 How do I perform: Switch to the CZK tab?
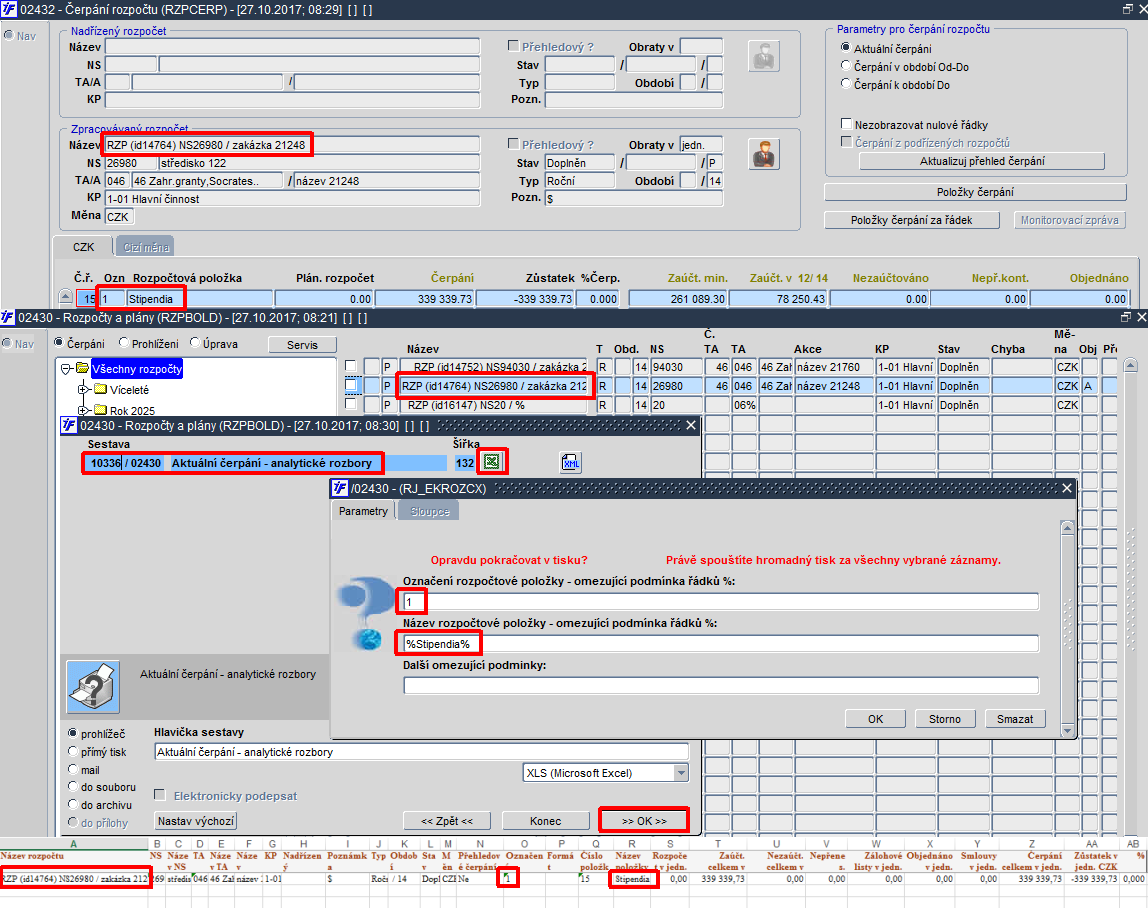[x=83, y=247]
